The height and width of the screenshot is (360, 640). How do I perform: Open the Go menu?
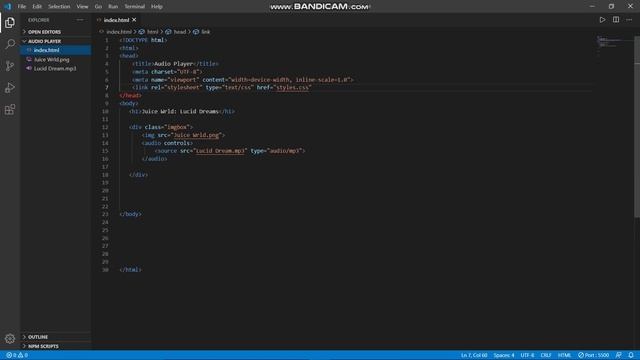coord(98,7)
